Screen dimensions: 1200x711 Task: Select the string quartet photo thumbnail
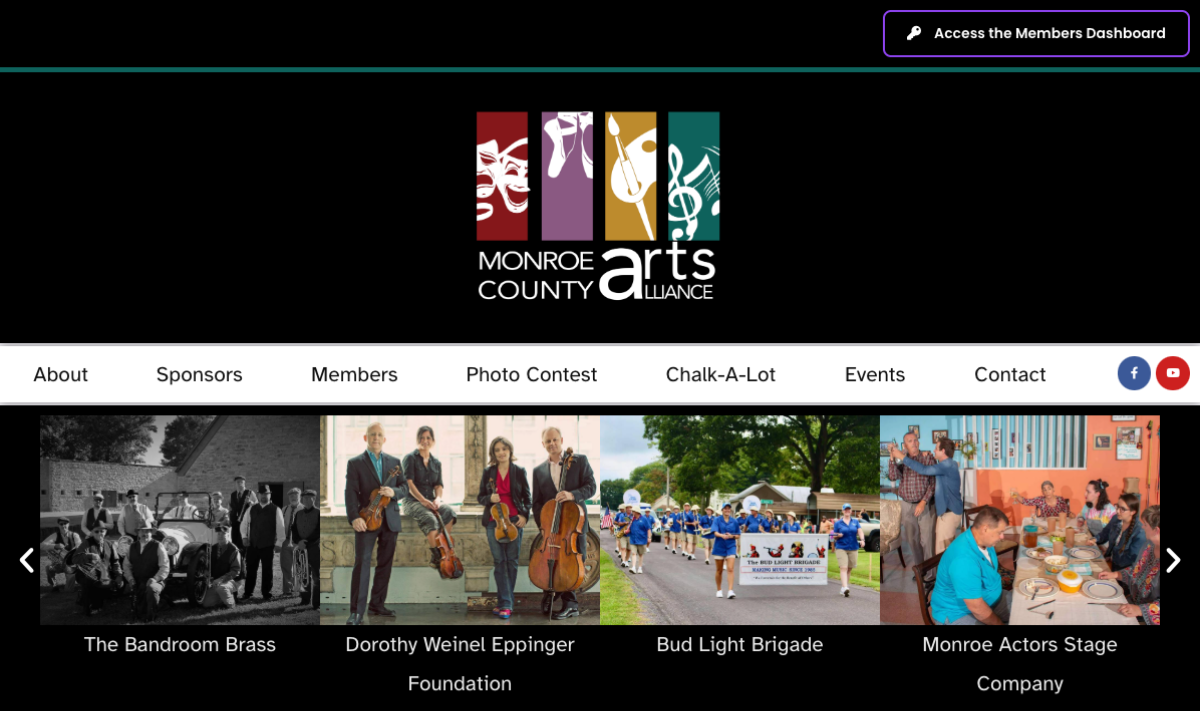coord(460,520)
